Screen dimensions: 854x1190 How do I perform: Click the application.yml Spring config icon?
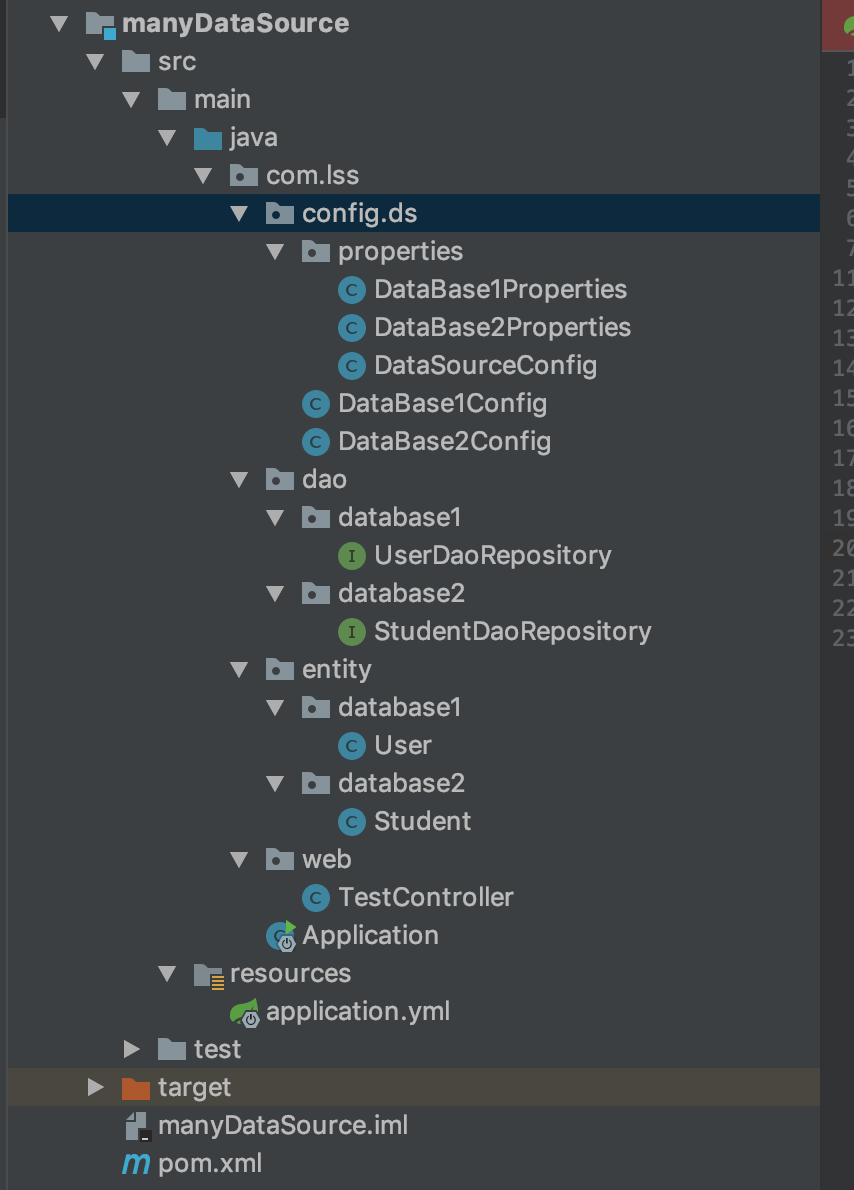(x=245, y=1012)
